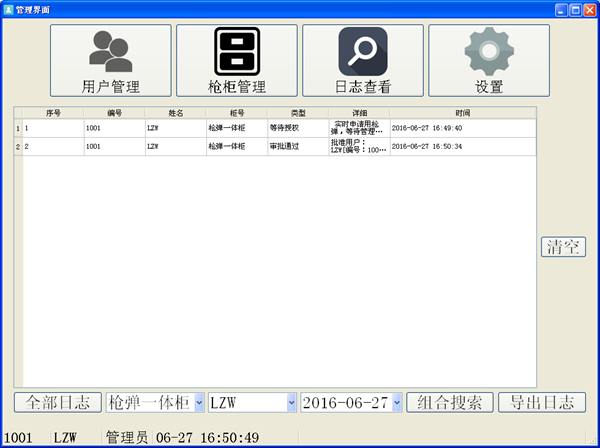600x448 pixels.
Task: Open 枪柜管理 gun cabinet icon
Action: (x=236, y=60)
